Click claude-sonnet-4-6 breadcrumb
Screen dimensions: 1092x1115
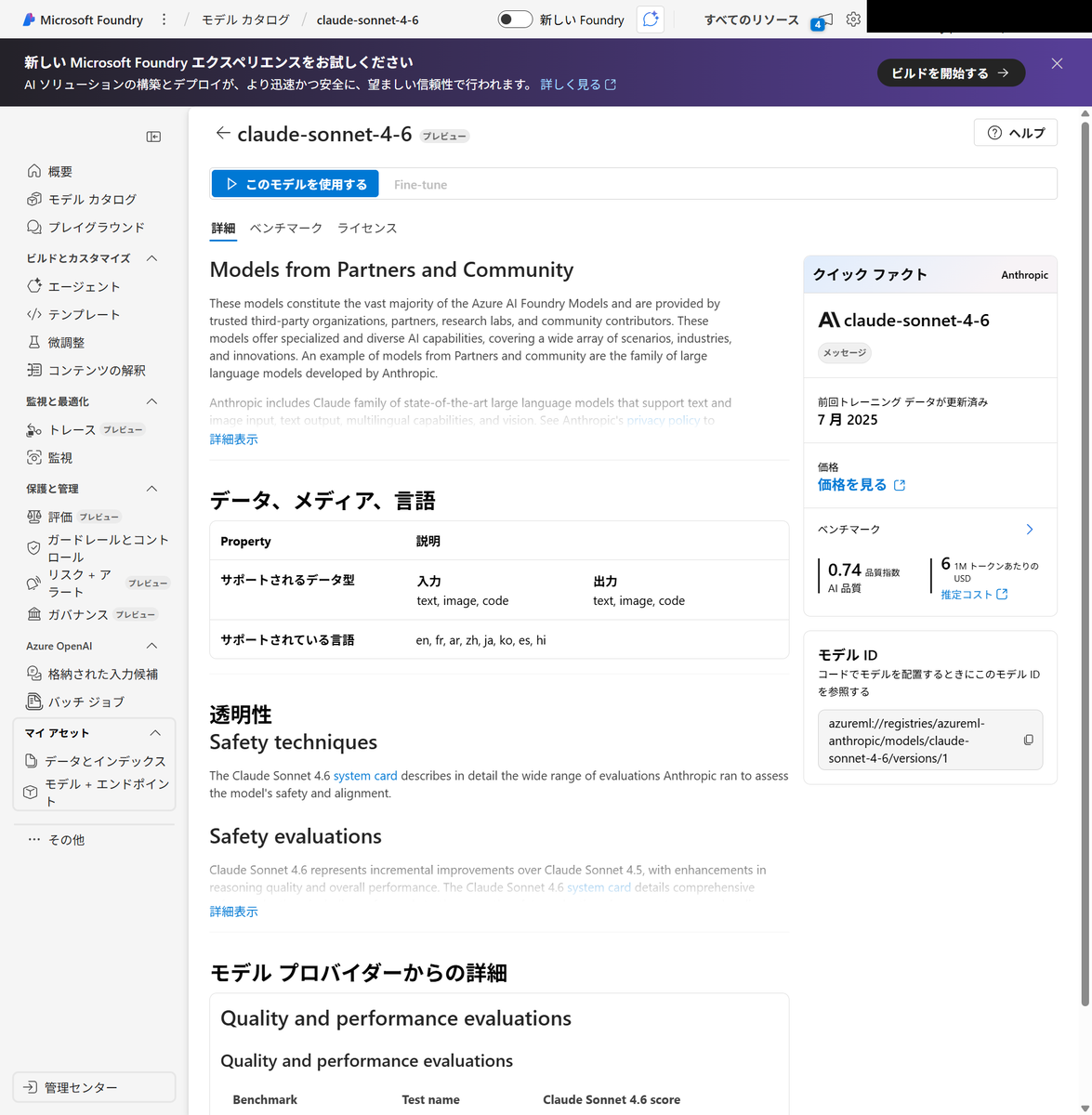(367, 20)
